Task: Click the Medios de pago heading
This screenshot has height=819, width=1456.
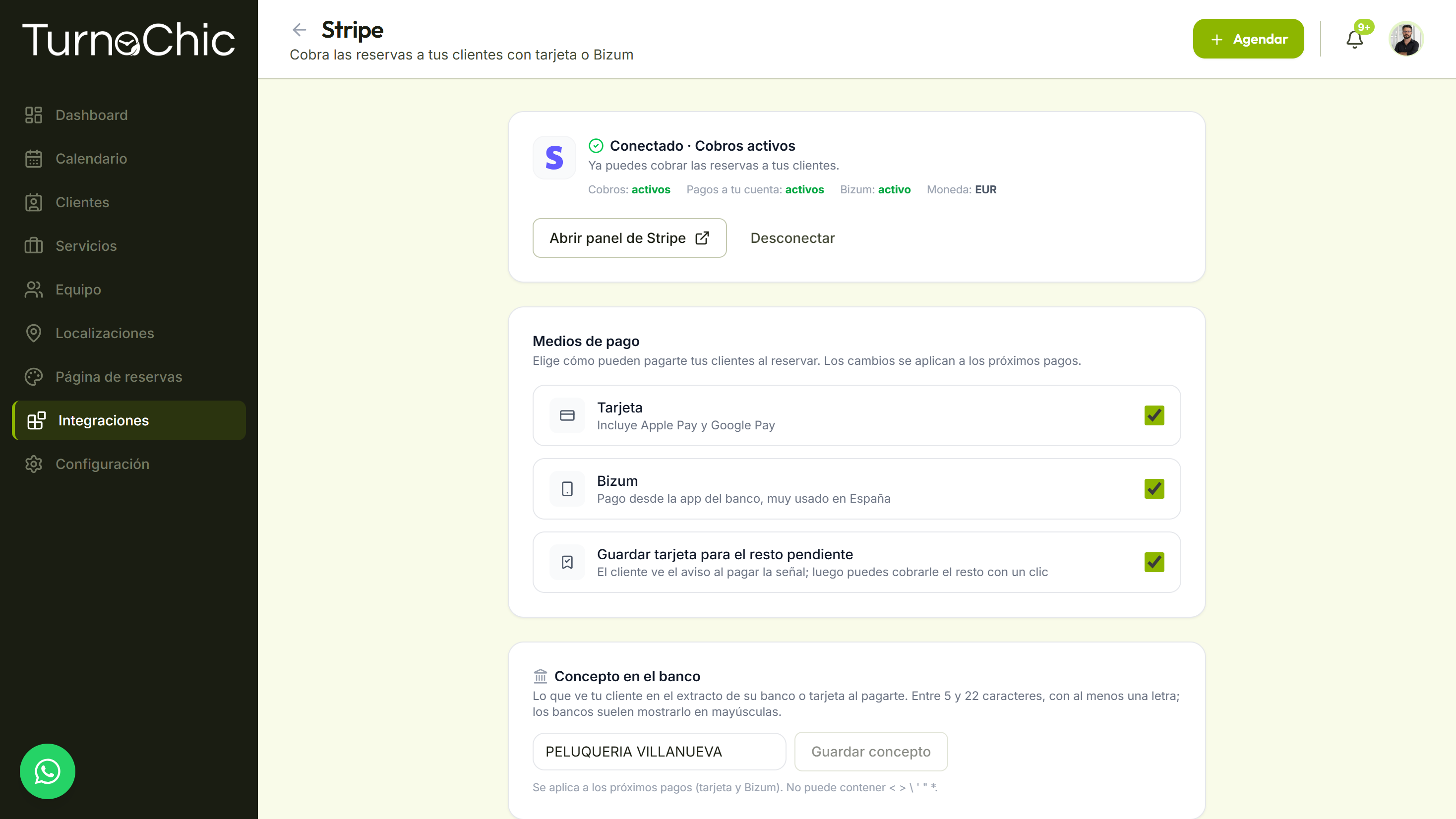Action: pyautogui.click(x=586, y=342)
